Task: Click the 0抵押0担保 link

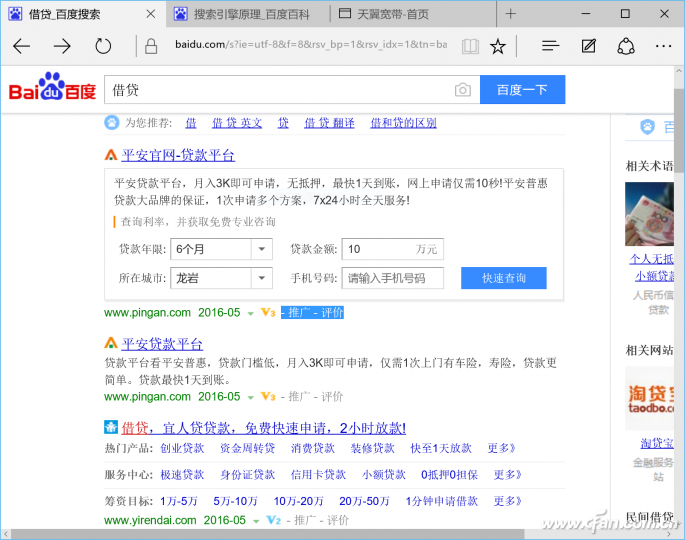Action: (x=449, y=474)
